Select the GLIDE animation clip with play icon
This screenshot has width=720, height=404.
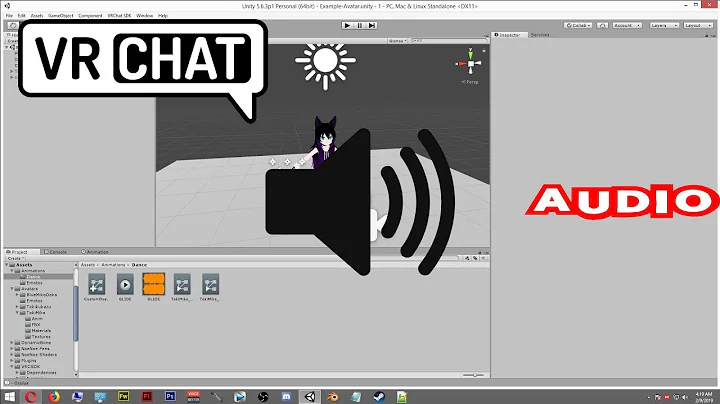click(125, 287)
